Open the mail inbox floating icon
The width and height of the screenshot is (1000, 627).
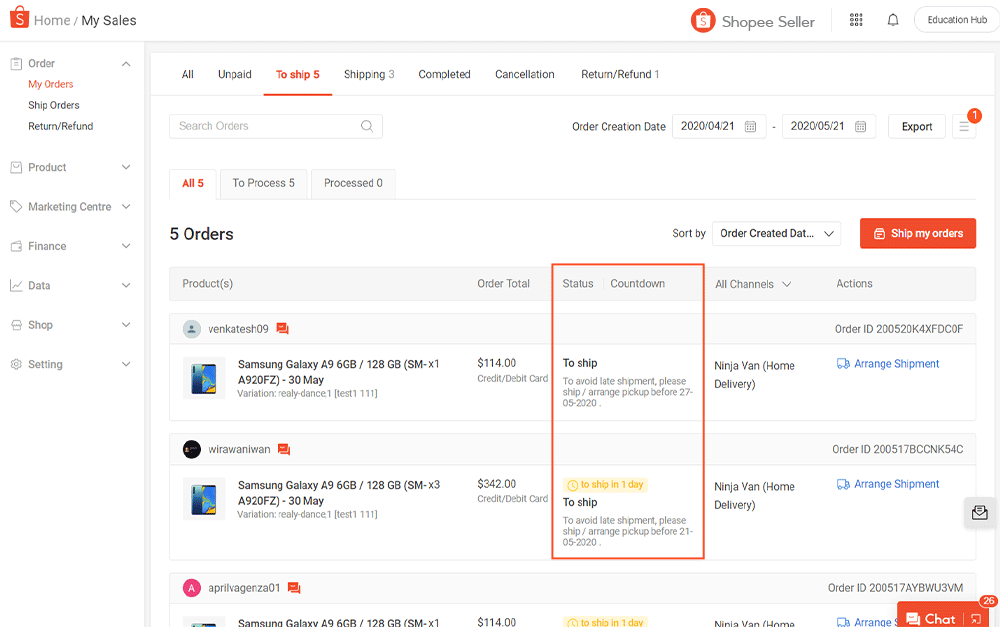(979, 513)
